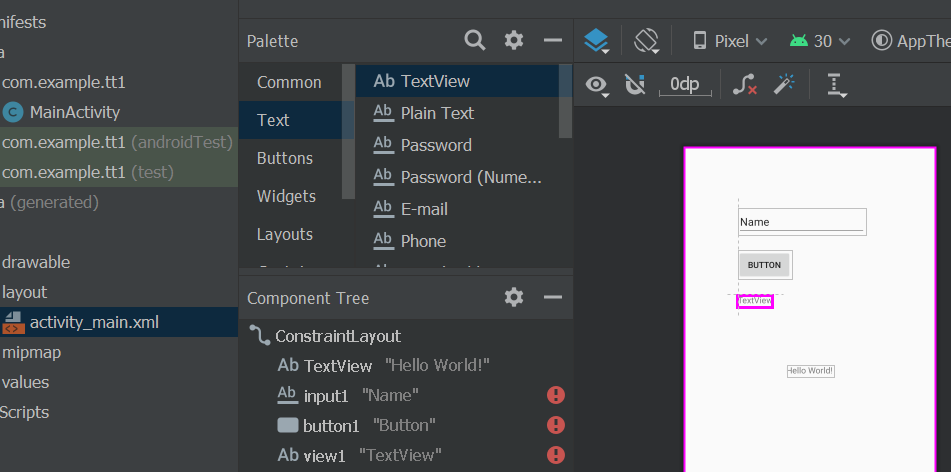This screenshot has width=951, height=472.
Task: Open View Options eye dropdown
Action: tap(597, 85)
